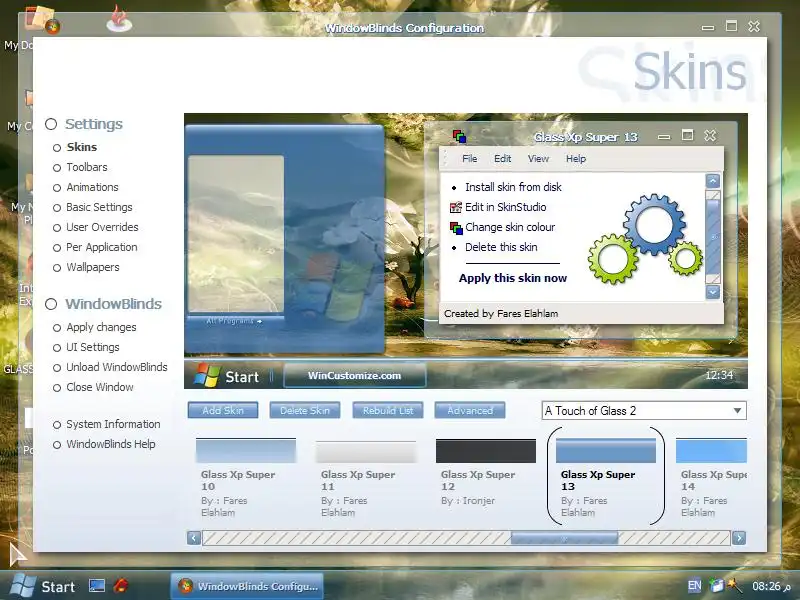The height and width of the screenshot is (600, 800).
Task: Open Wallpapers section
Action: (x=92, y=267)
